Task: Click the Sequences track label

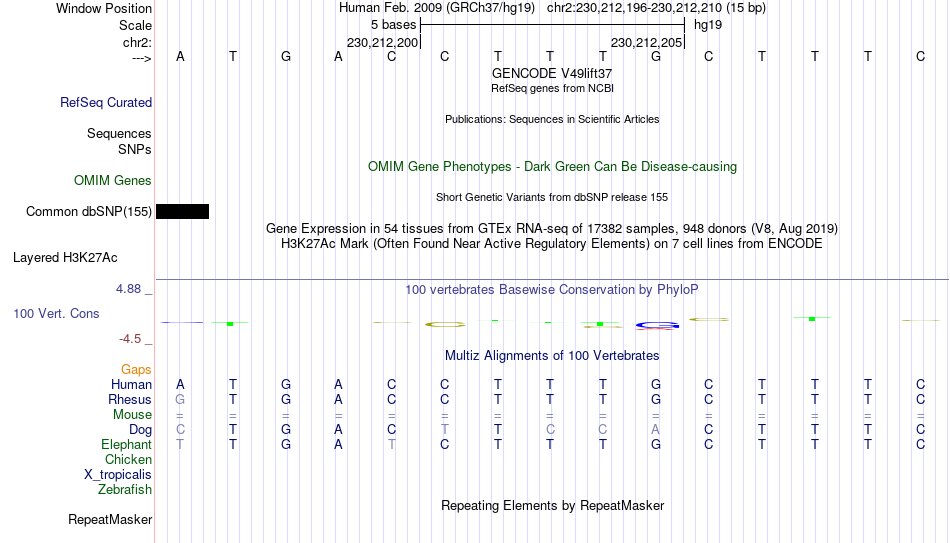Action: point(119,133)
